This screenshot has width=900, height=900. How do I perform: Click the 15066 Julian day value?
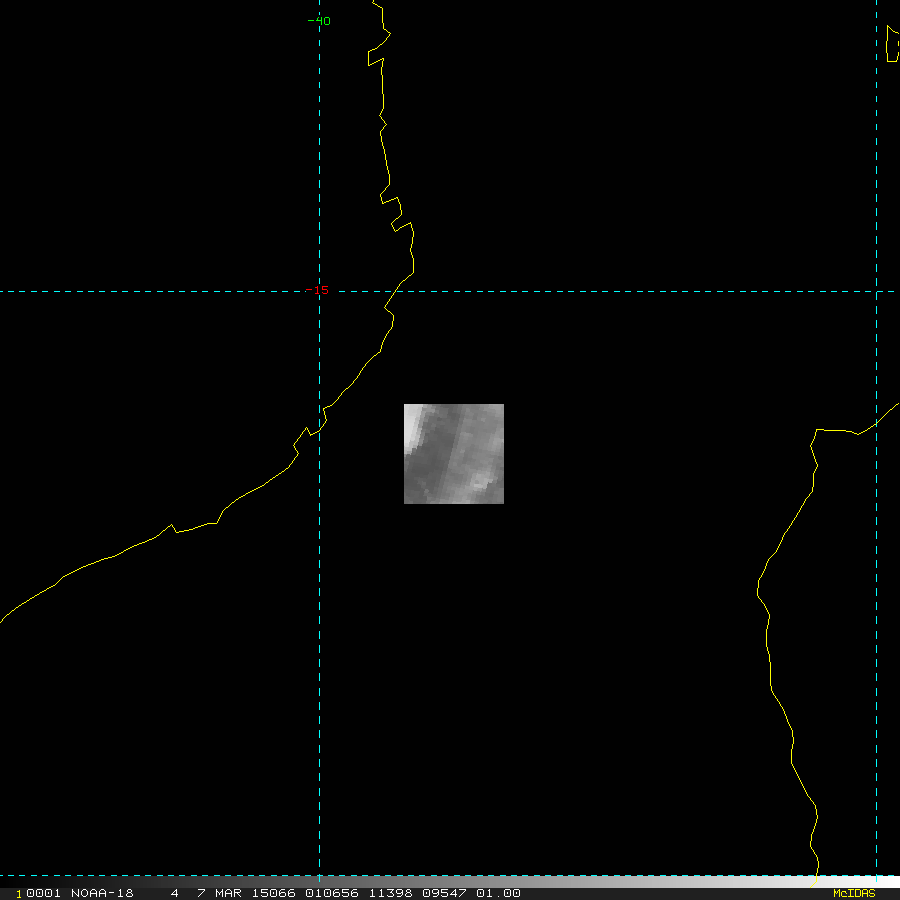point(270,893)
